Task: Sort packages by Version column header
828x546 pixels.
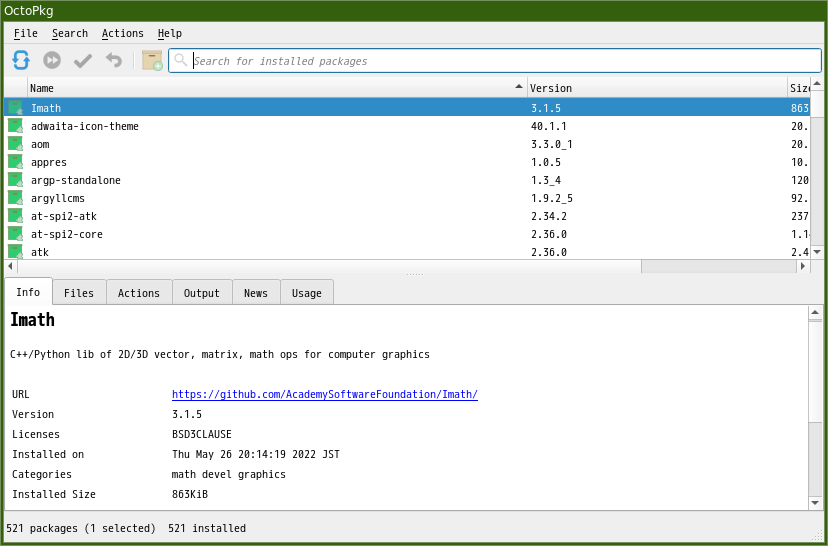Action: tap(657, 88)
